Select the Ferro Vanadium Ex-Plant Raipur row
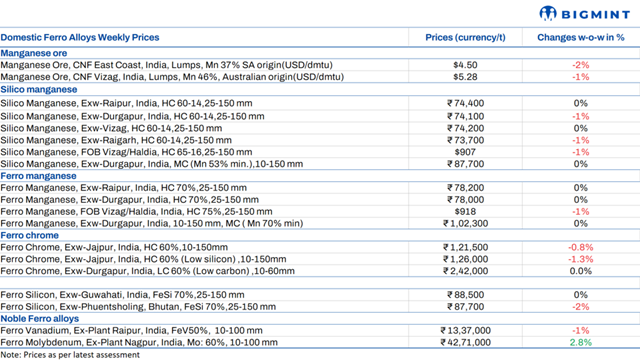 (320, 331)
